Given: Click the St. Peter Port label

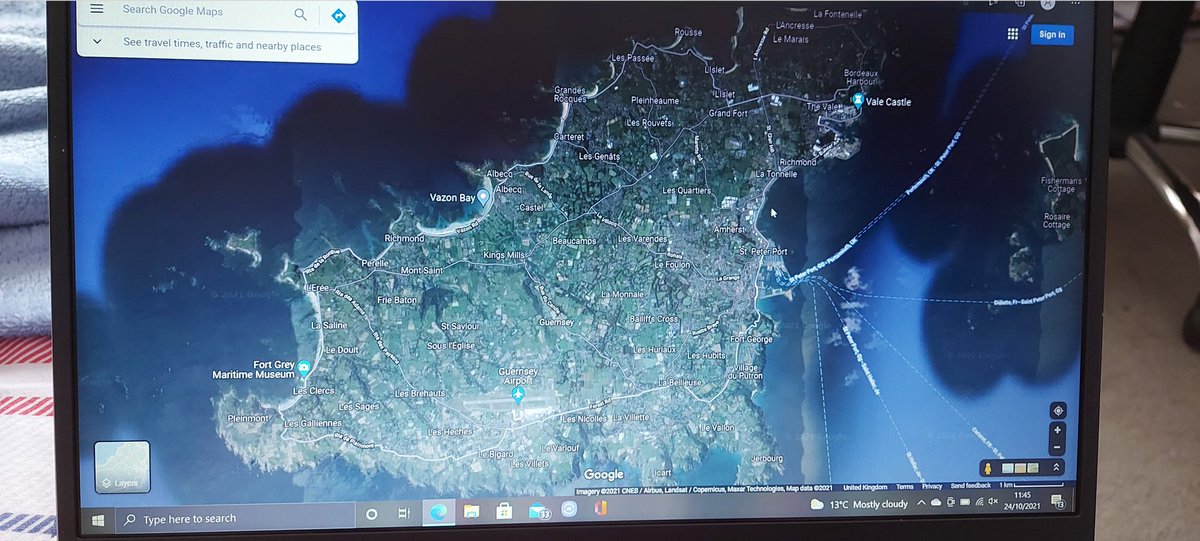Looking at the screenshot, I should click(762, 251).
